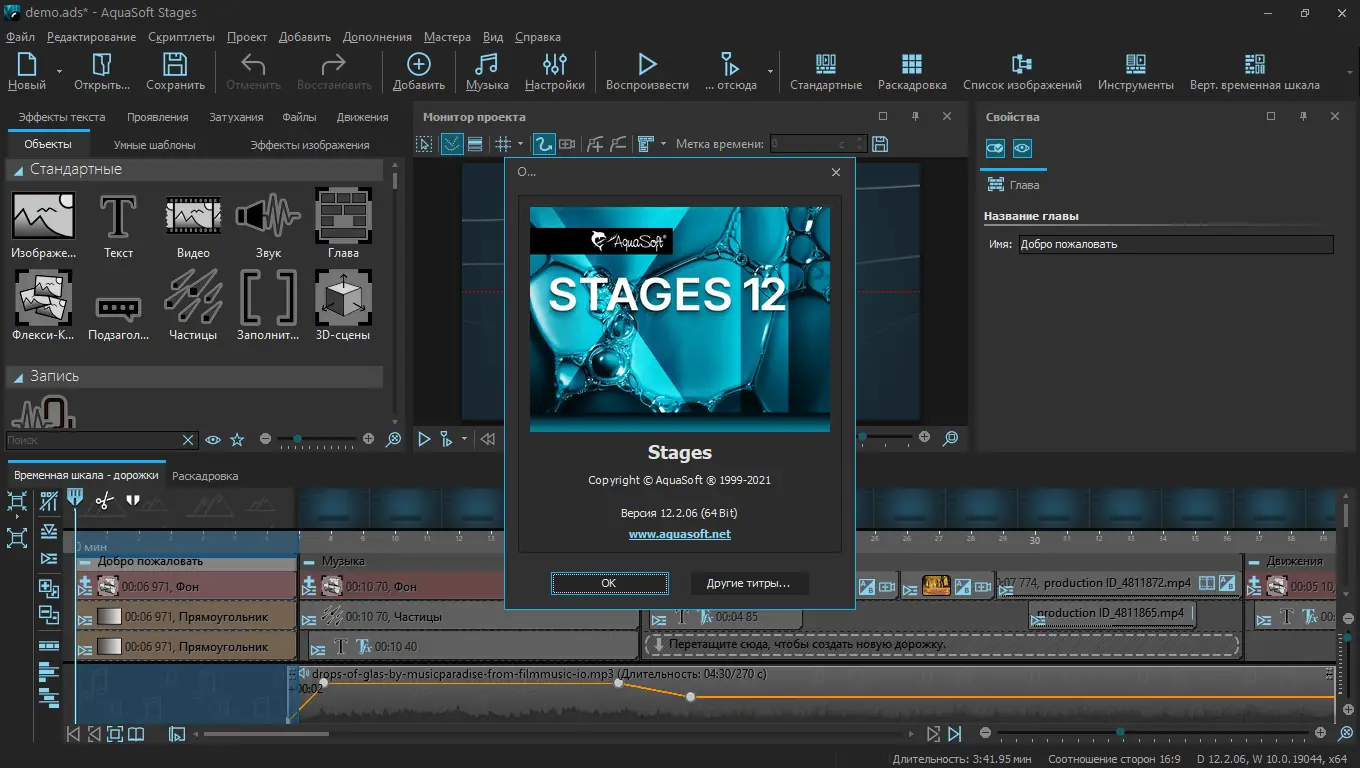Toggle the eye icon in Свойства panel
The height and width of the screenshot is (768, 1360).
pyautogui.click(x=1021, y=148)
